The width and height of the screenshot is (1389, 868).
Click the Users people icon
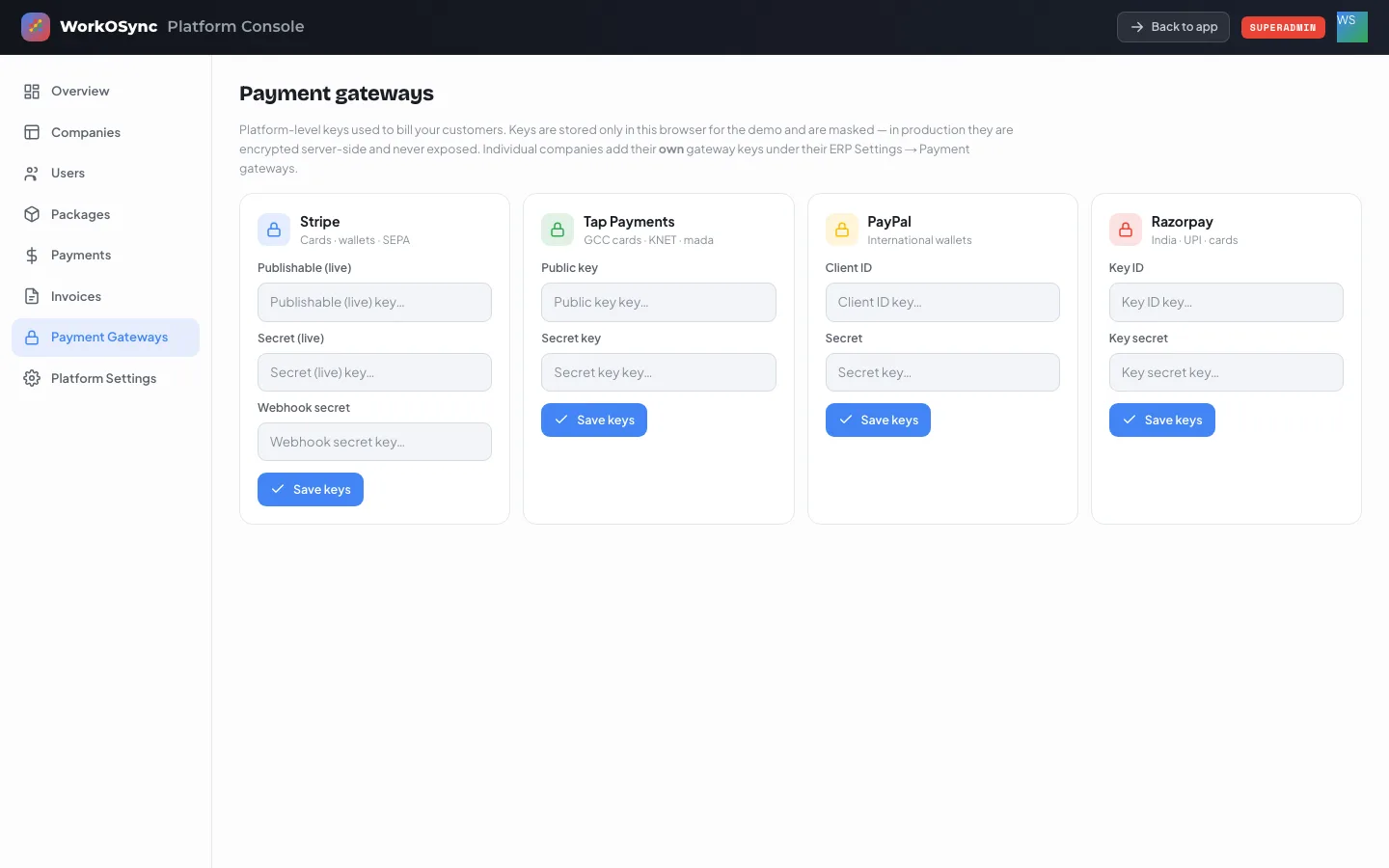tap(32, 174)
